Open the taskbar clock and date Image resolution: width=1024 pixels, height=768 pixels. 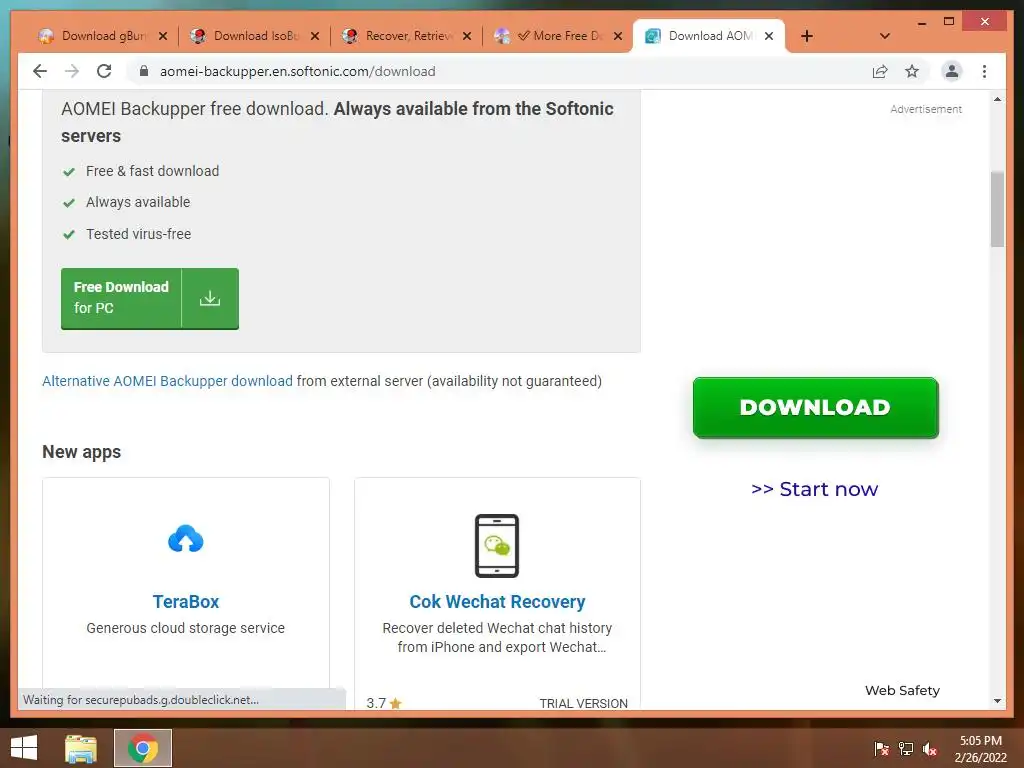point(980,749)
